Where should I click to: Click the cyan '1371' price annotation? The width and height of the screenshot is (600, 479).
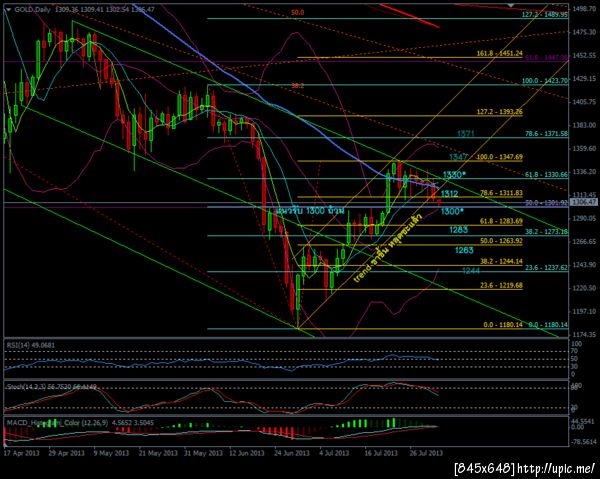(x=466, y=134)
